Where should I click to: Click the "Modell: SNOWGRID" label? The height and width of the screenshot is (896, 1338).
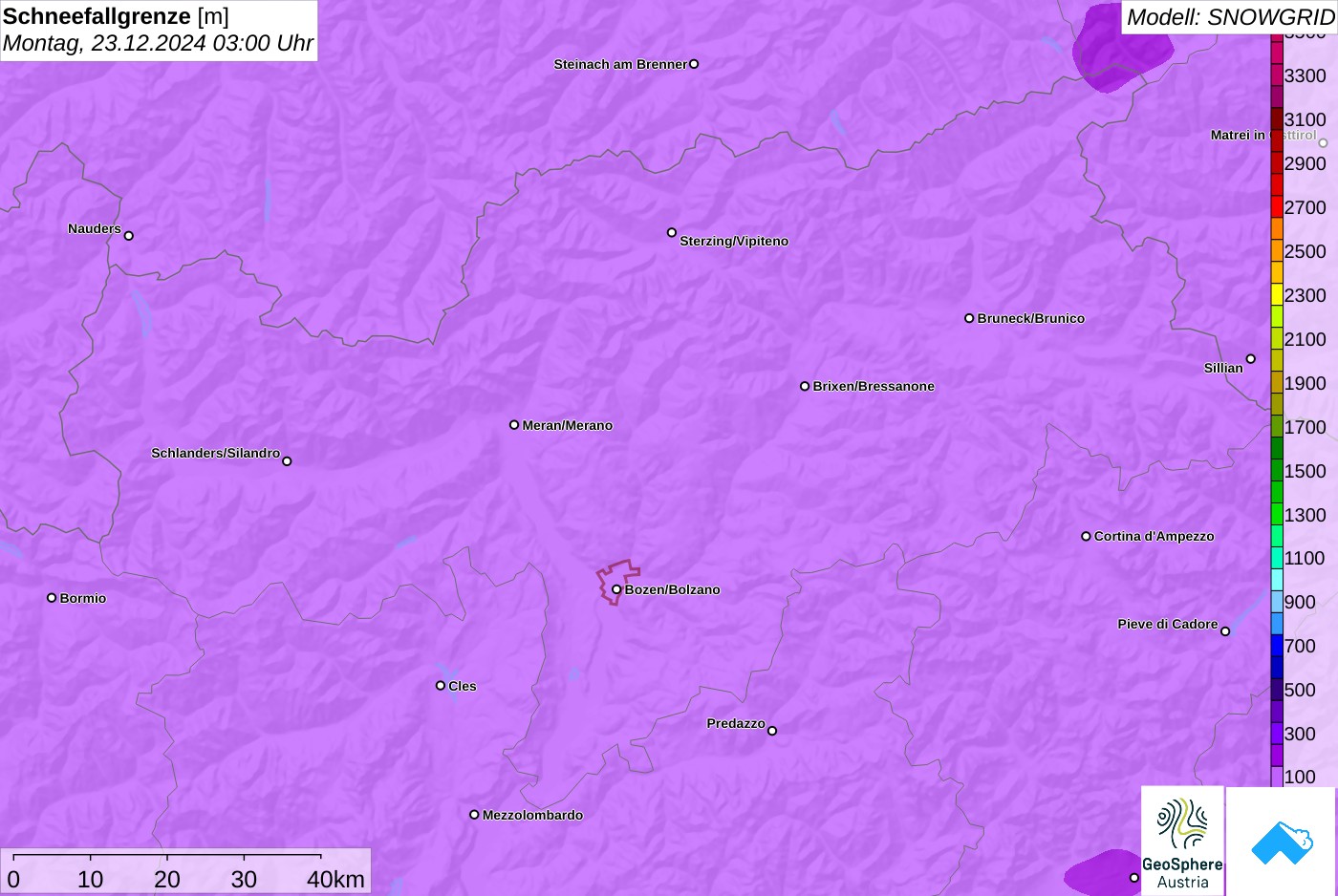coord(1230,17)
